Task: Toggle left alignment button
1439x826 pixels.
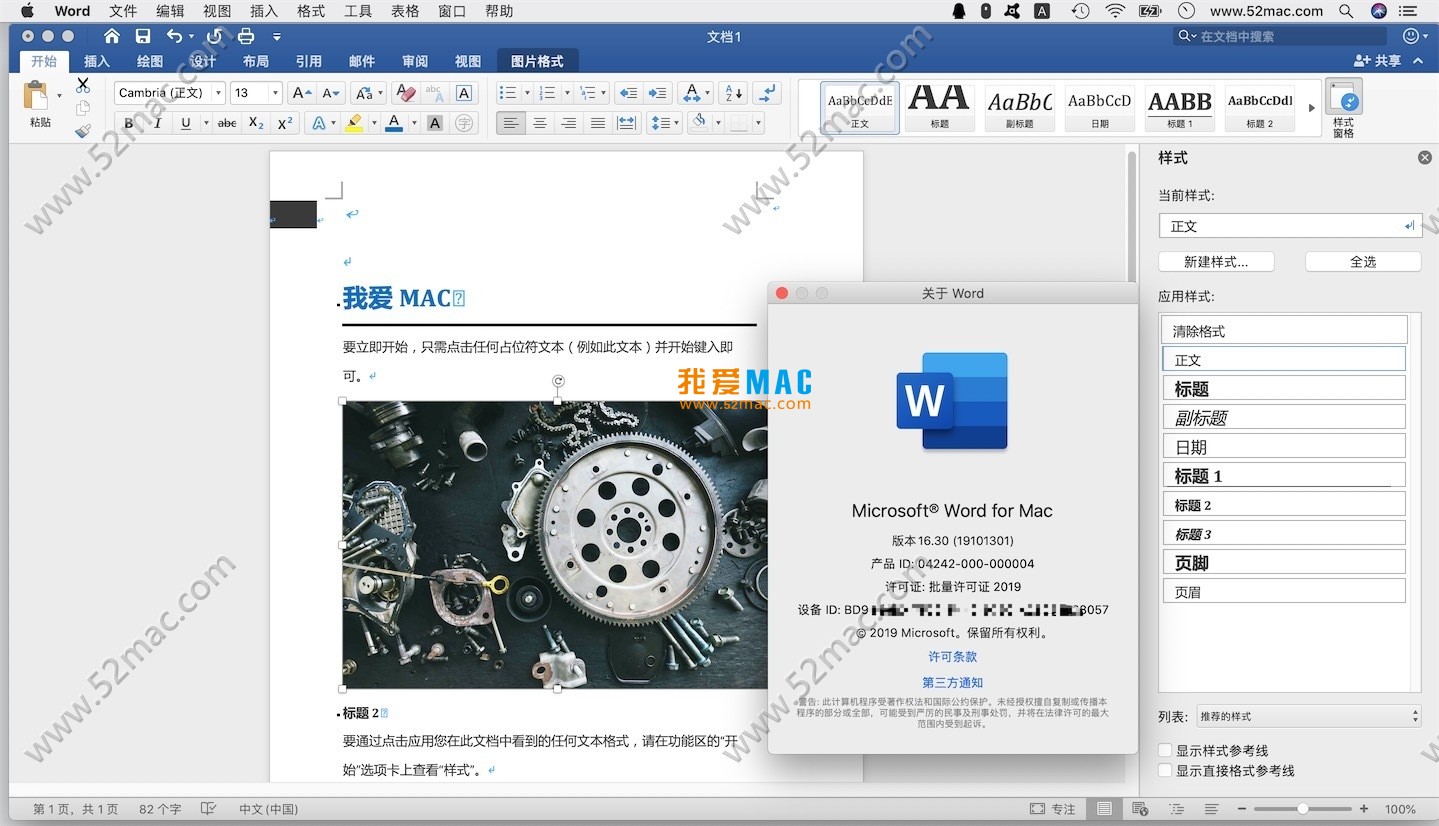Action: click(x=511, y=123)
